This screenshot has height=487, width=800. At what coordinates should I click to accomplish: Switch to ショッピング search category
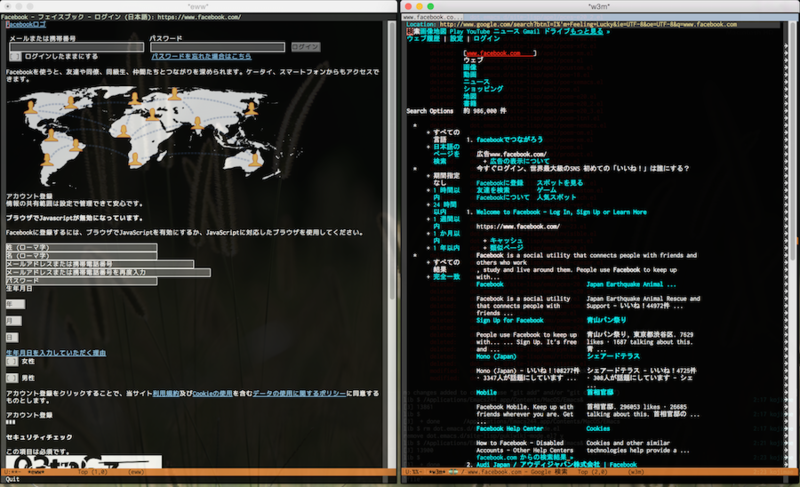click(x=483, y=89)
